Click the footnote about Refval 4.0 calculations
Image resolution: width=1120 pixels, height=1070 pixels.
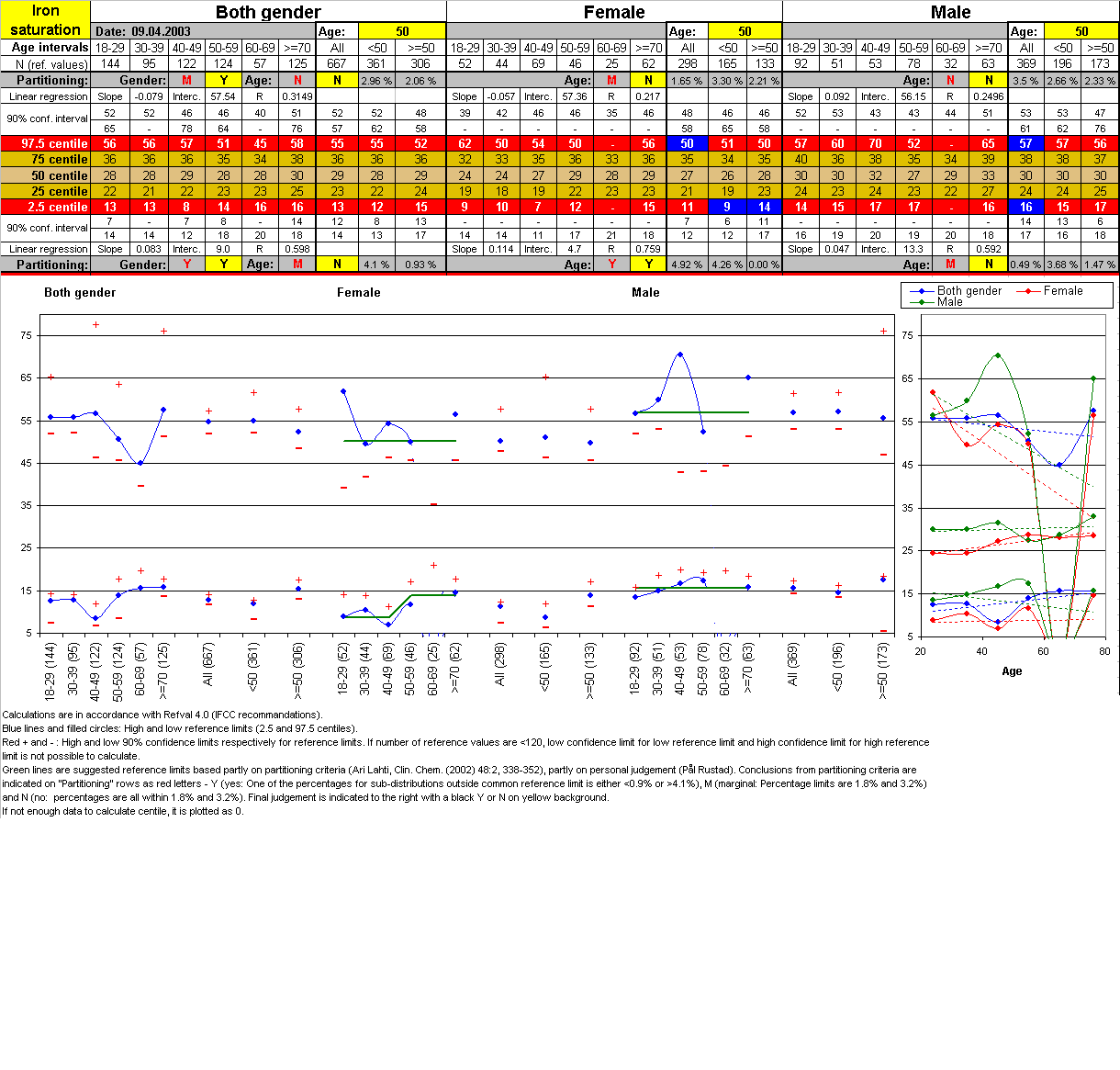pos(162,715)
